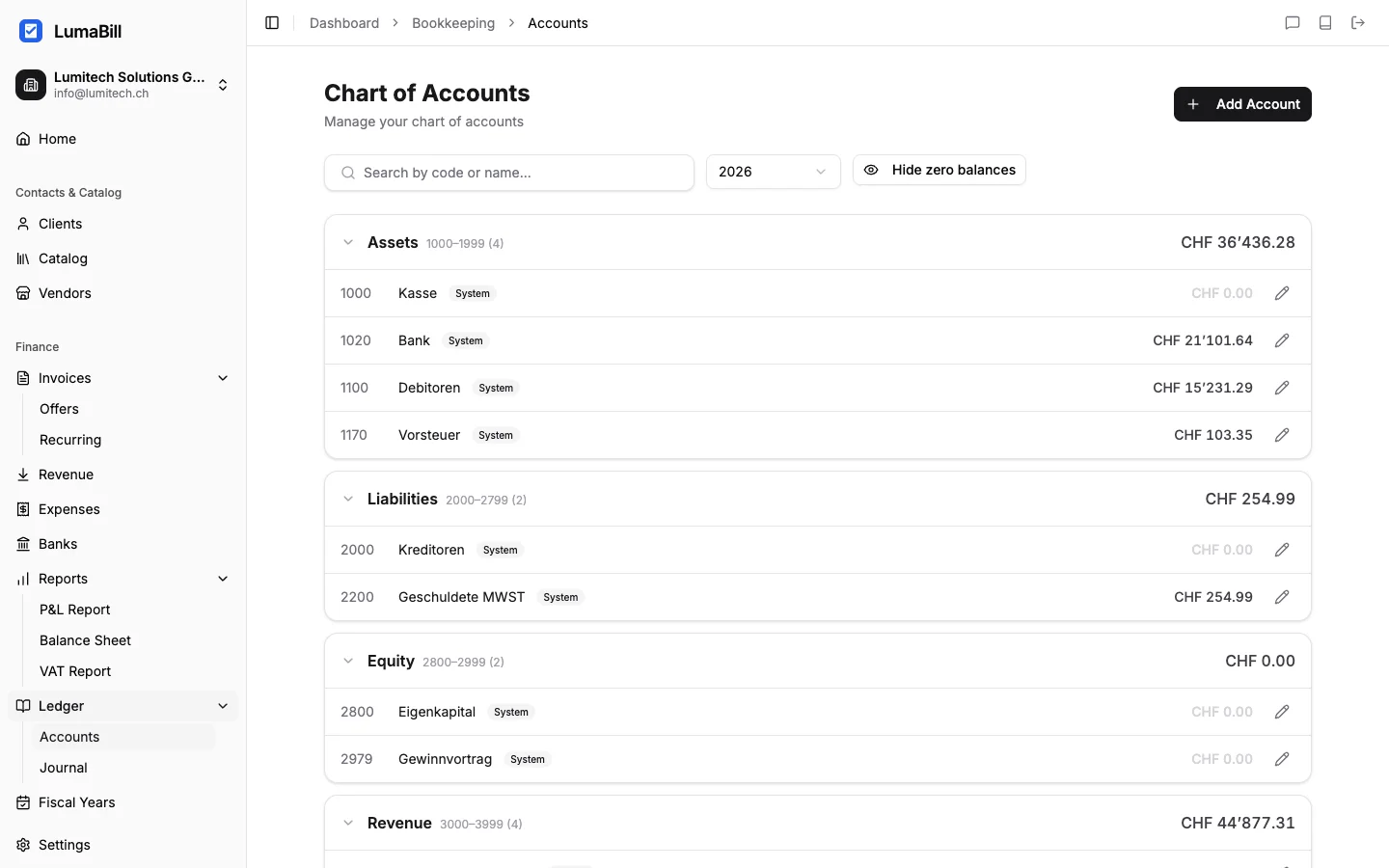Enable Hide zero balances
Screen dimensions: 1389x868
click(939, 170)
